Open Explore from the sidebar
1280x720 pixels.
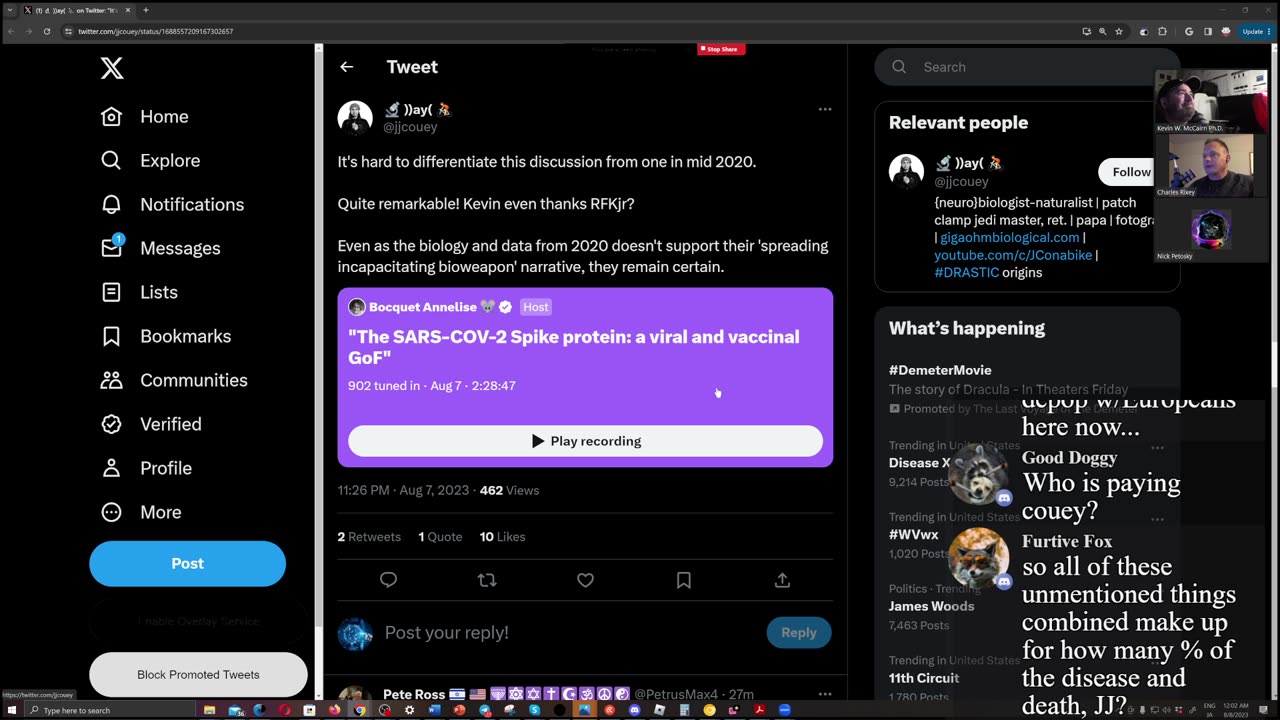(151, 161)
